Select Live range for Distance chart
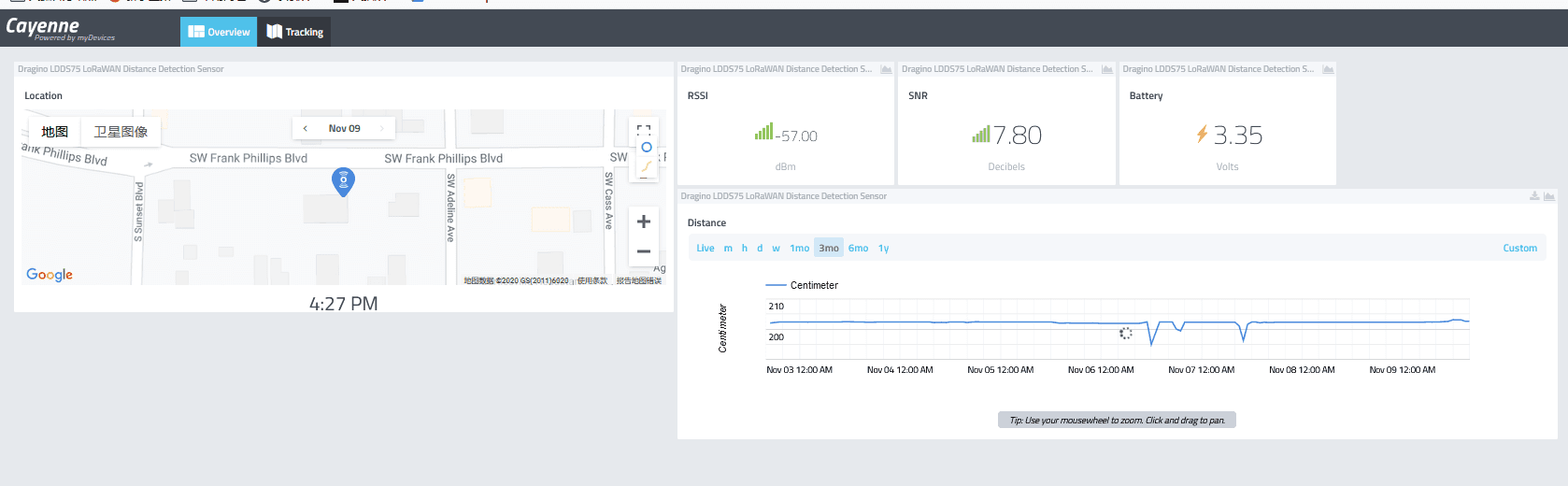1568x486 pixels. (706, 249)
